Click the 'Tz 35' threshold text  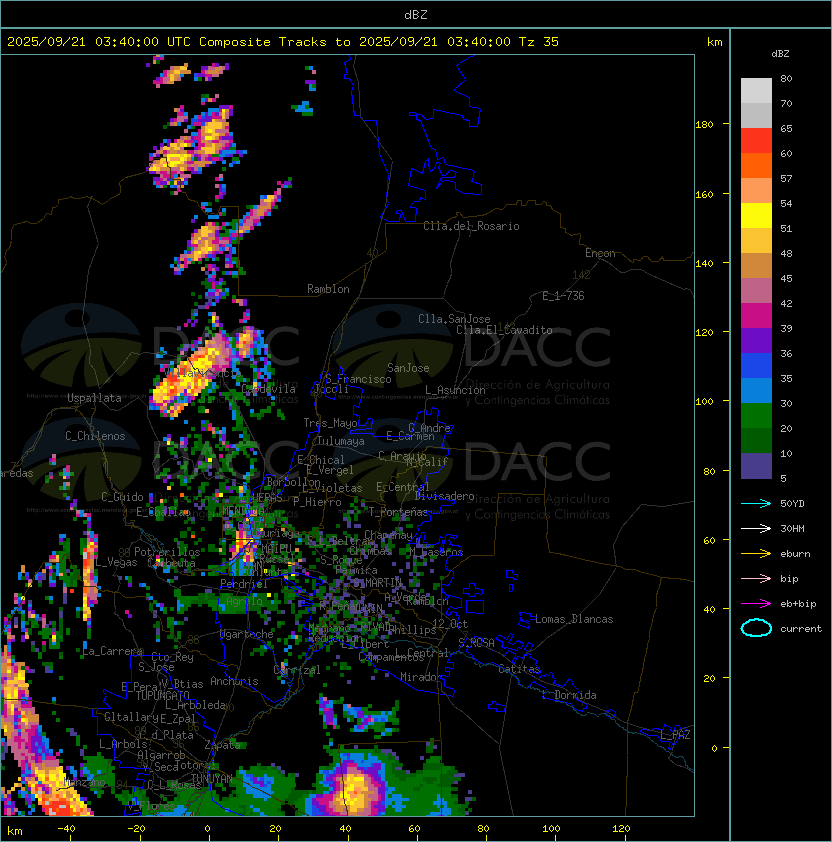539,42
